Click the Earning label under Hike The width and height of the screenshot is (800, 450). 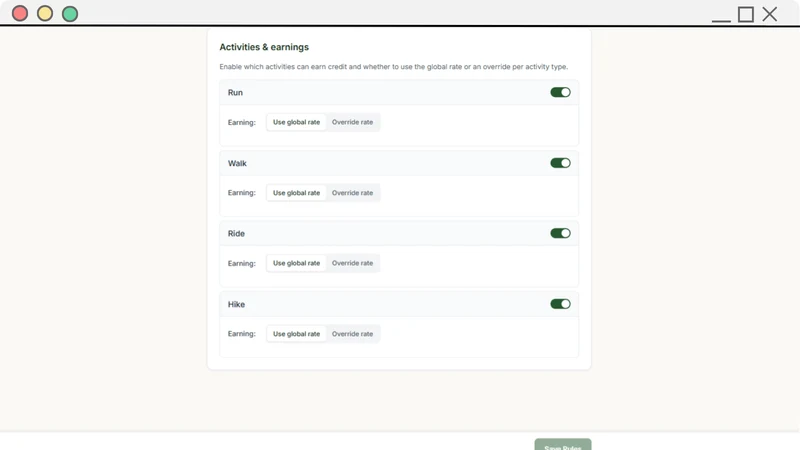[x=242, y=334]
